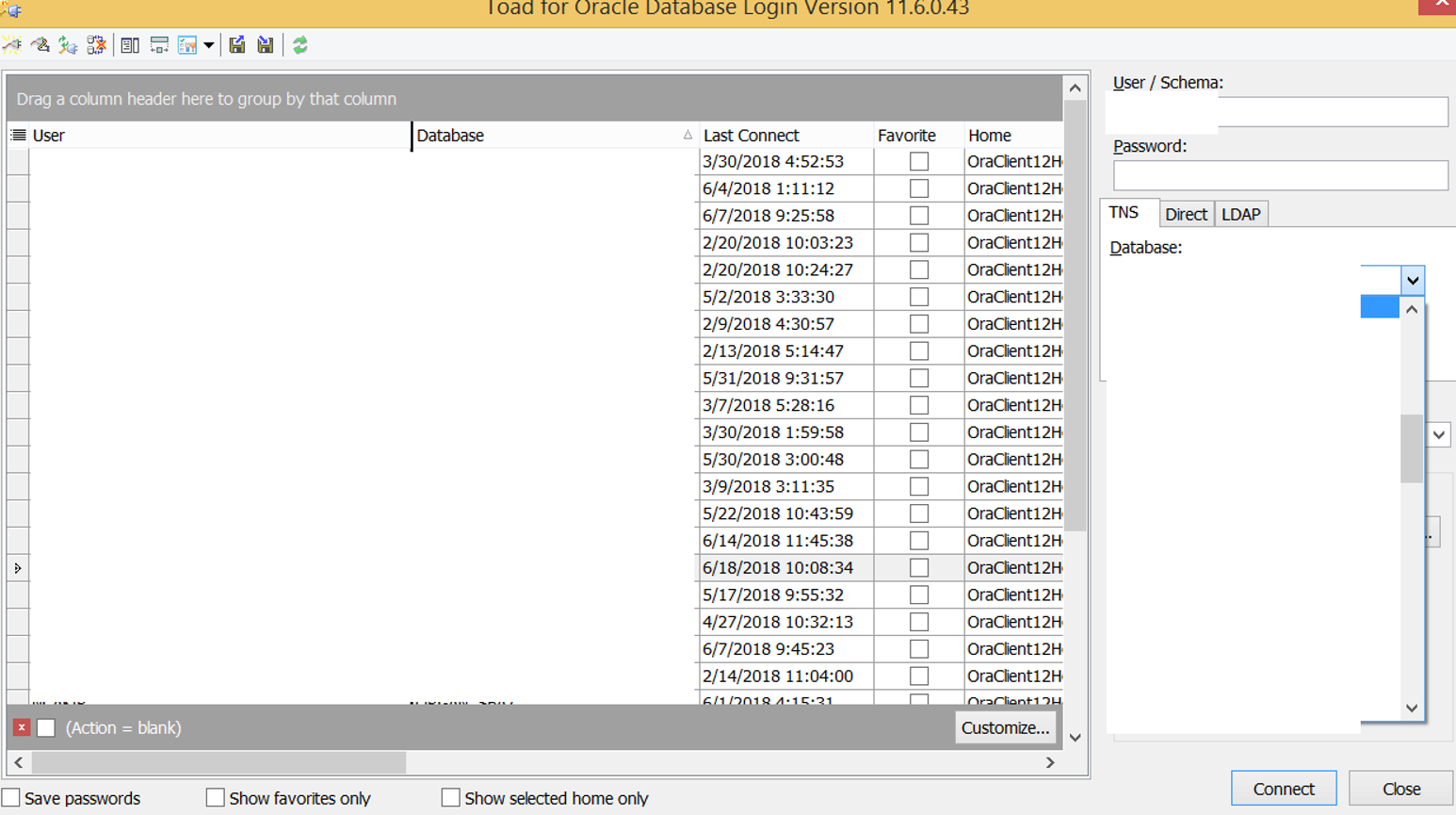1456x815 pixels.
Task: Enable Show selected home only checkbox
Action: (x=451, y=797)
